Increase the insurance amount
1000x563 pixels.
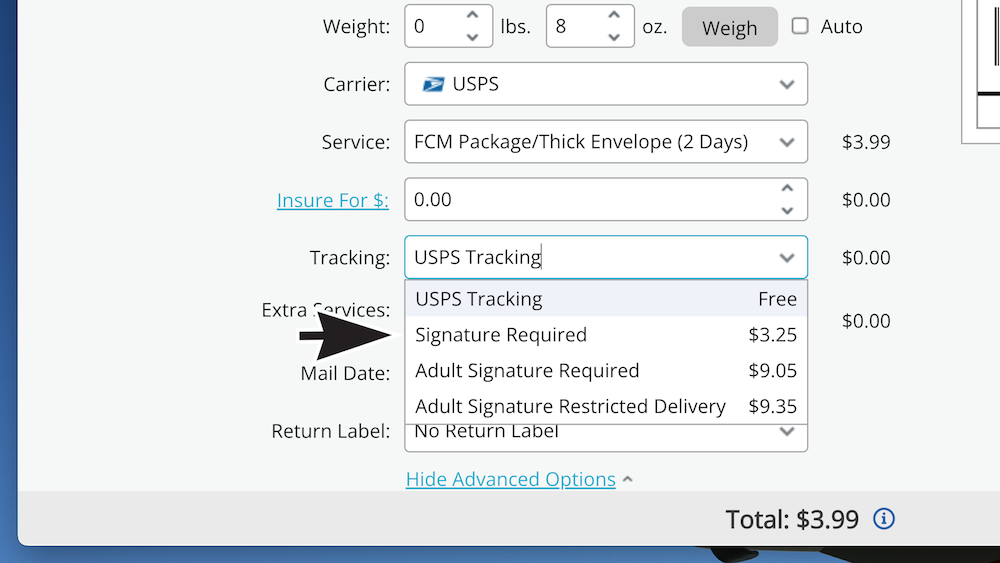tap(787, 189)
